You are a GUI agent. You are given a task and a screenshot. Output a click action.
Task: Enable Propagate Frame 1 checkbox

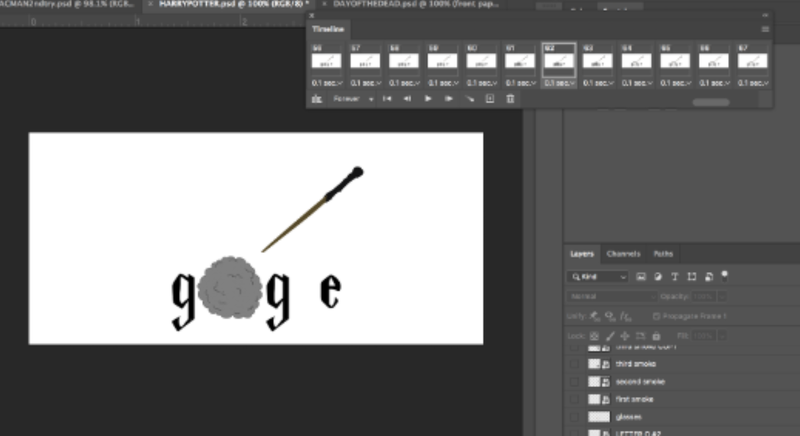click(657, 317)
